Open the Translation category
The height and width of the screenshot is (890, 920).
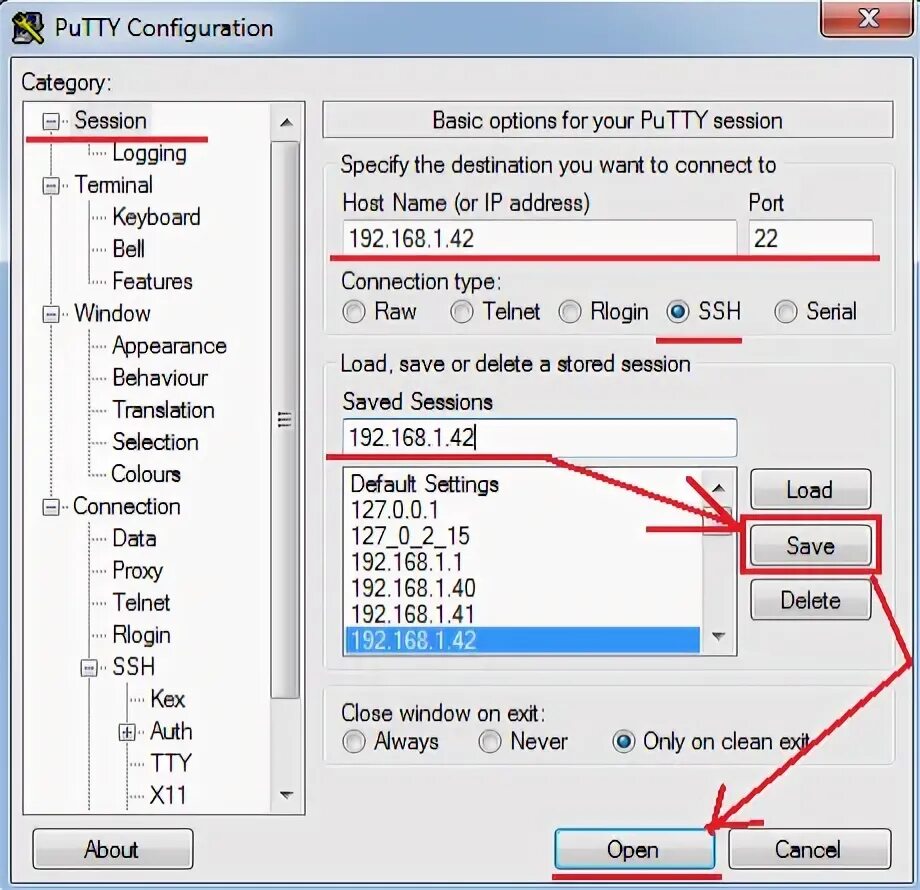(x=163, y=410)
